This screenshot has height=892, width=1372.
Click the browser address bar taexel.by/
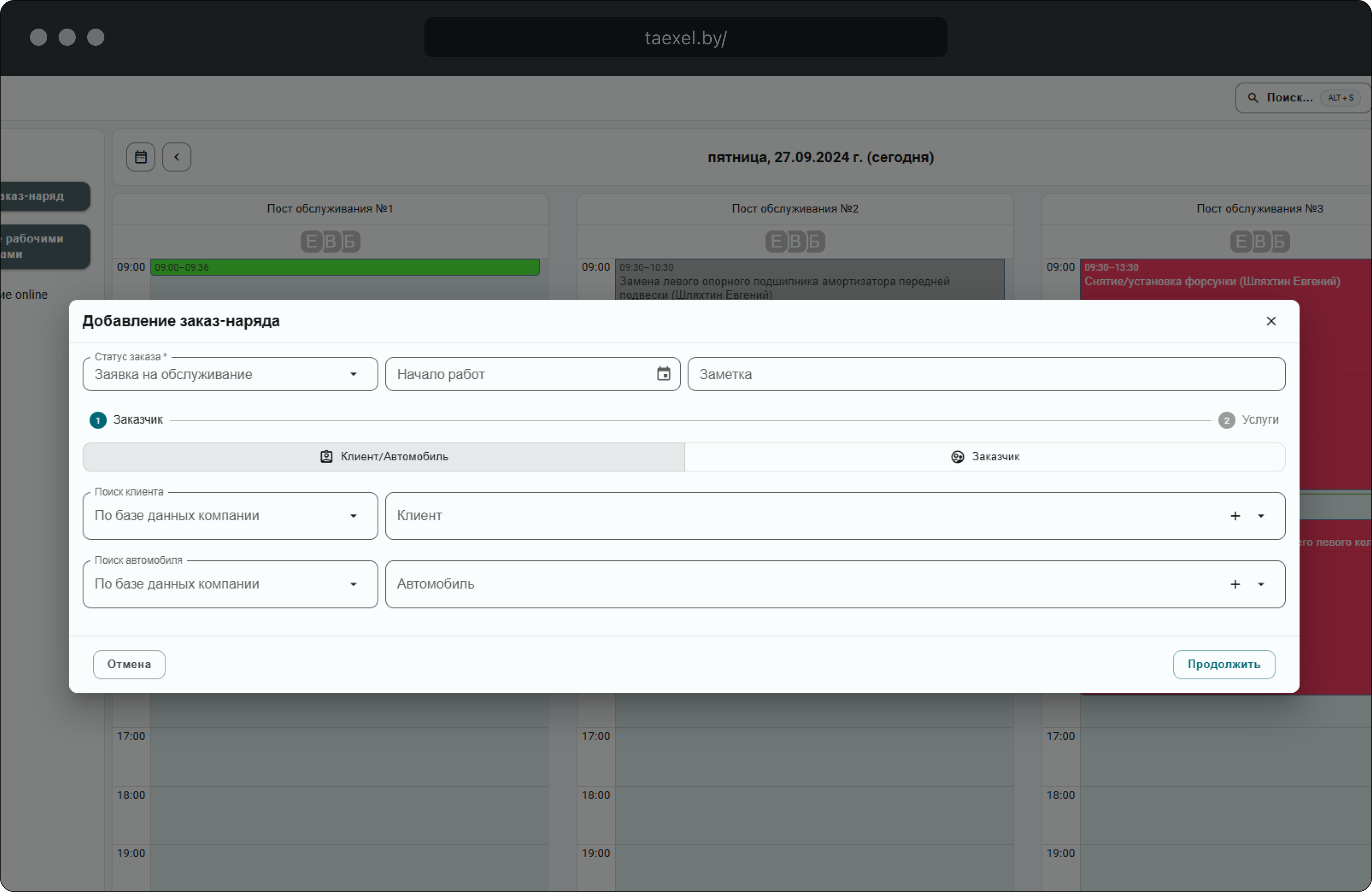pyautogui.click(x=686, y=38)
